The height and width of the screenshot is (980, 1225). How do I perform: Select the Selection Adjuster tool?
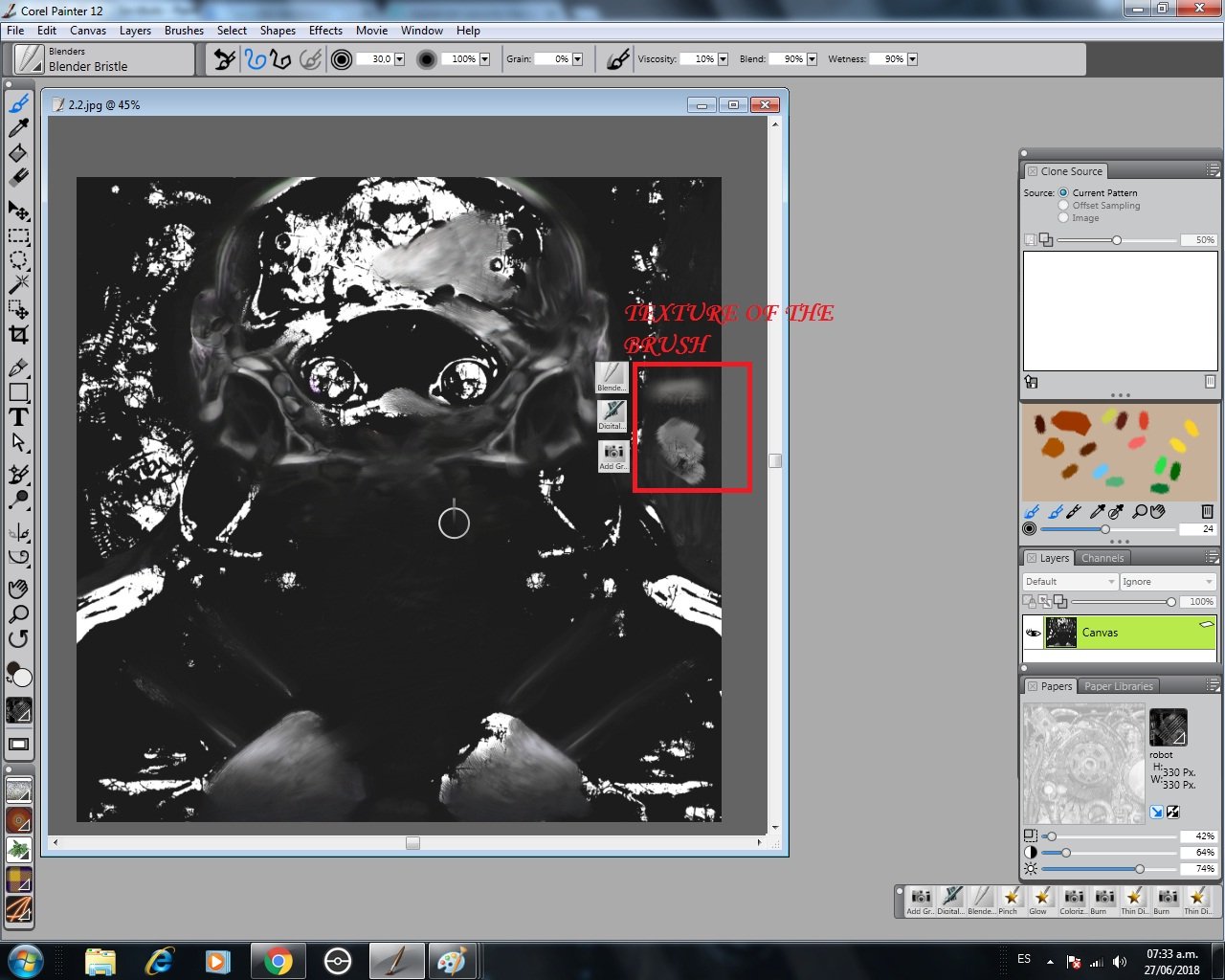18,309
